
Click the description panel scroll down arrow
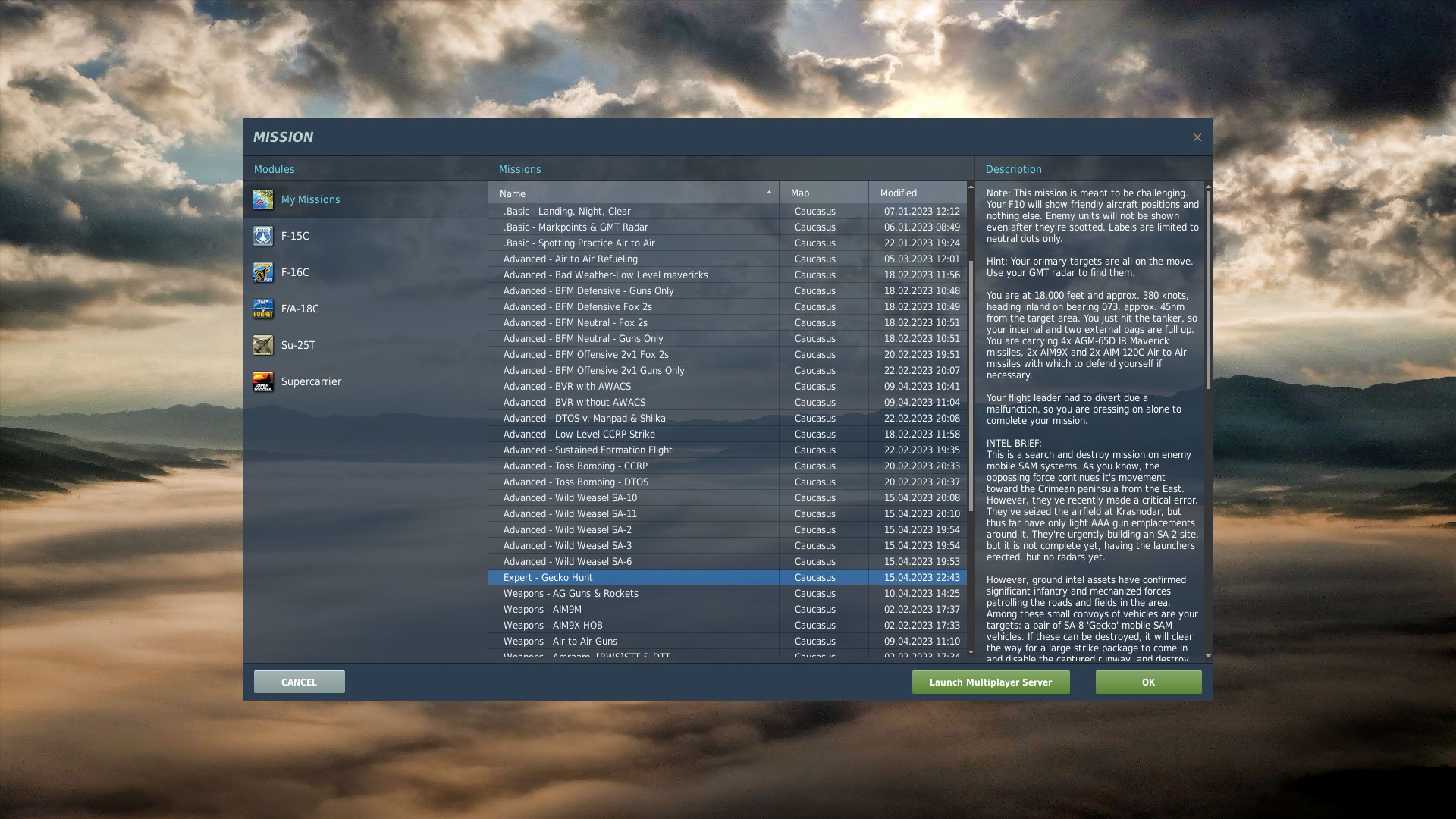pyautogui.click(x=1208, y=656)
